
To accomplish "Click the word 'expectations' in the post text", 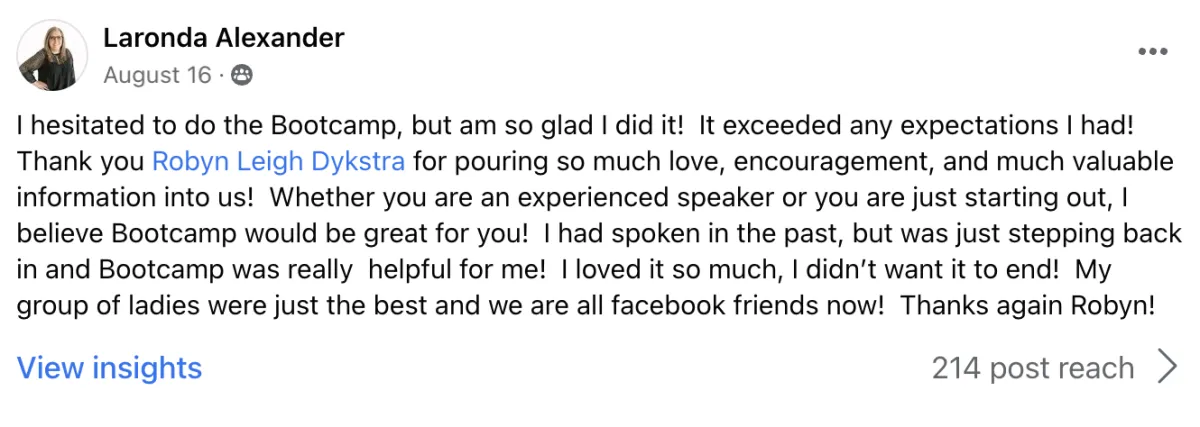I will pos(960,125).
